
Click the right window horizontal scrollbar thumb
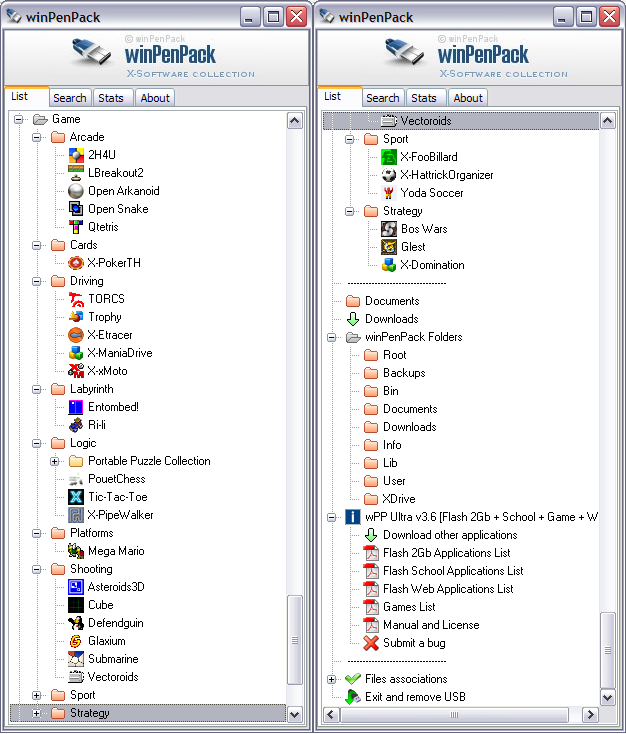click(x=454, y=715)
